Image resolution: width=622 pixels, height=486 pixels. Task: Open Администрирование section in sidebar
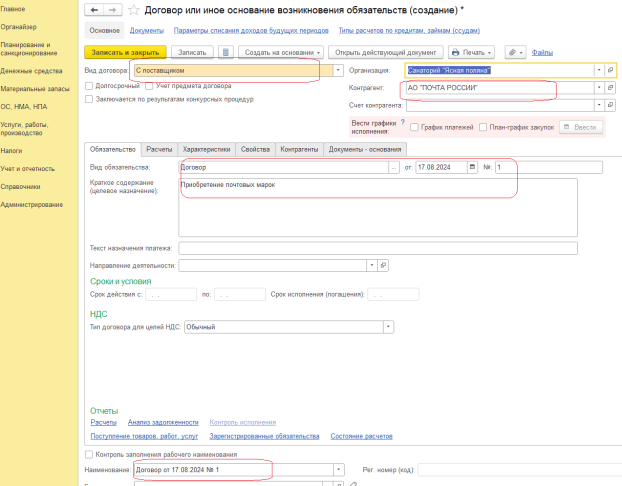(x=32, y=205)
